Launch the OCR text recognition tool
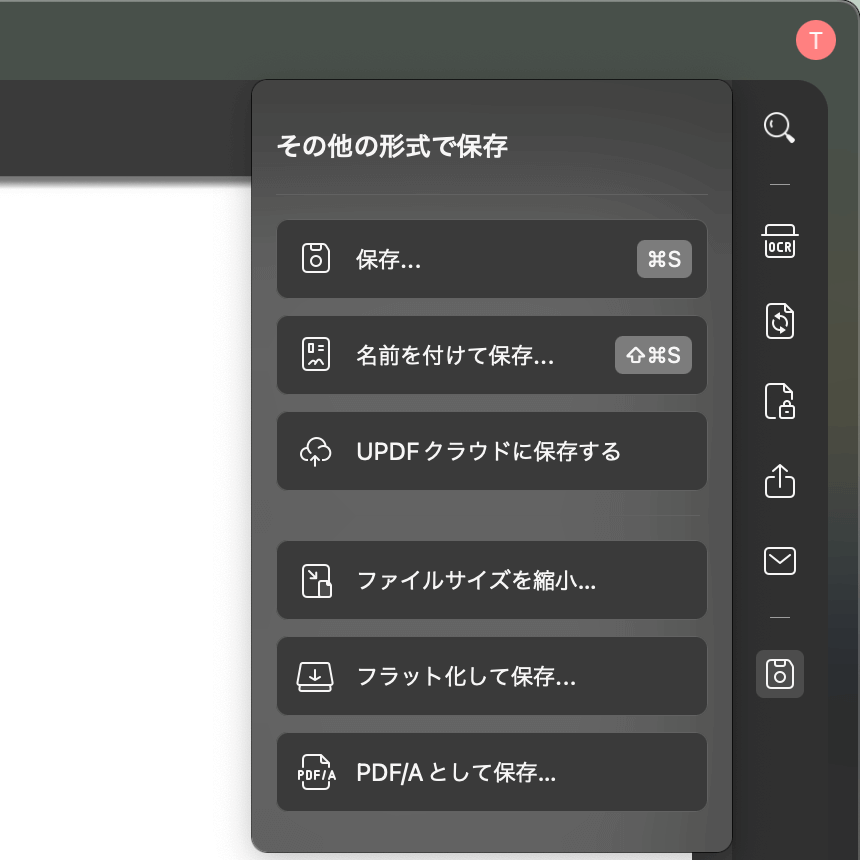Image resolution: width=860 pixels, height=860 pixels. pos(779,241)
